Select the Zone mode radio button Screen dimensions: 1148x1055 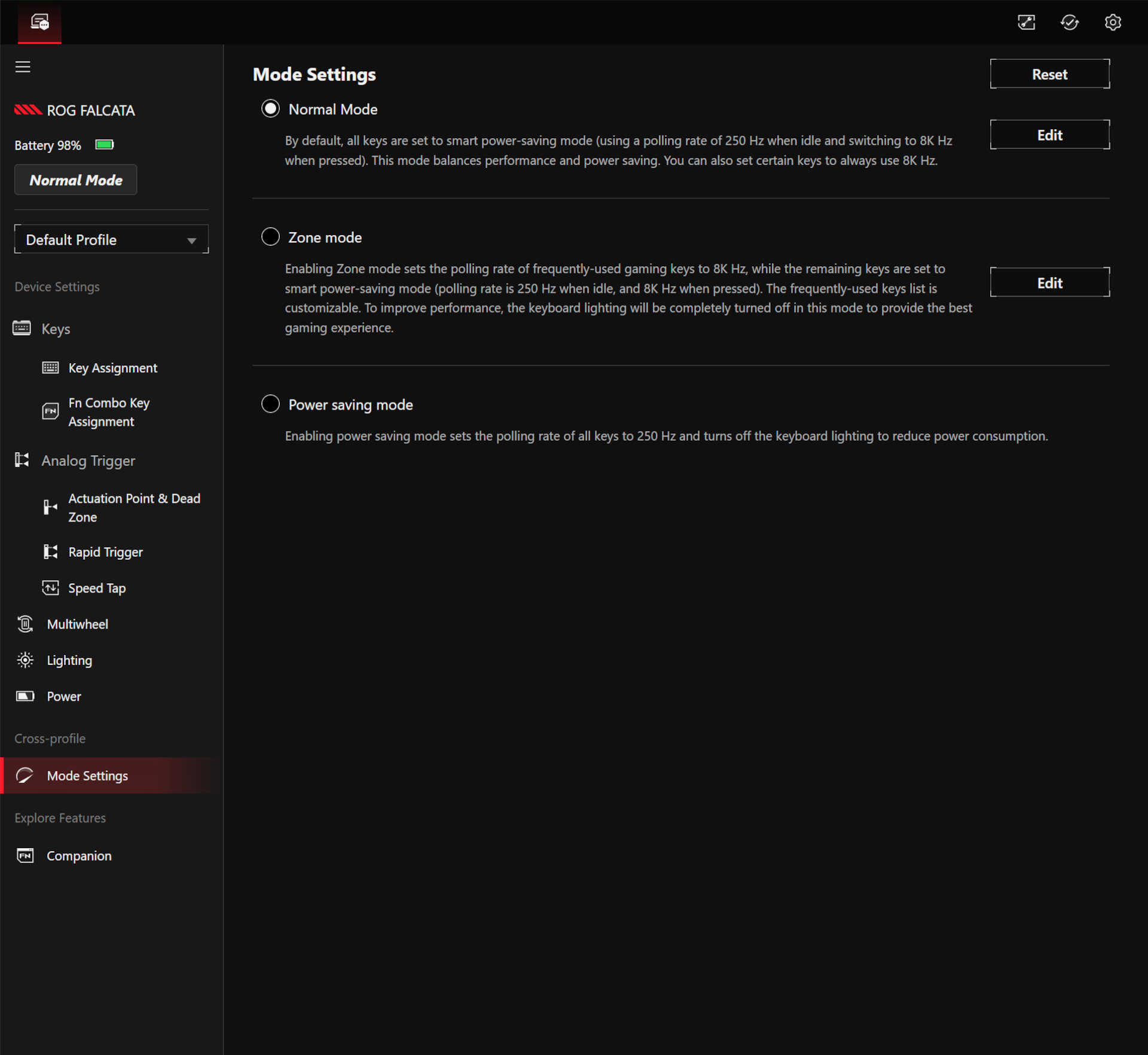tap(270, 236)
